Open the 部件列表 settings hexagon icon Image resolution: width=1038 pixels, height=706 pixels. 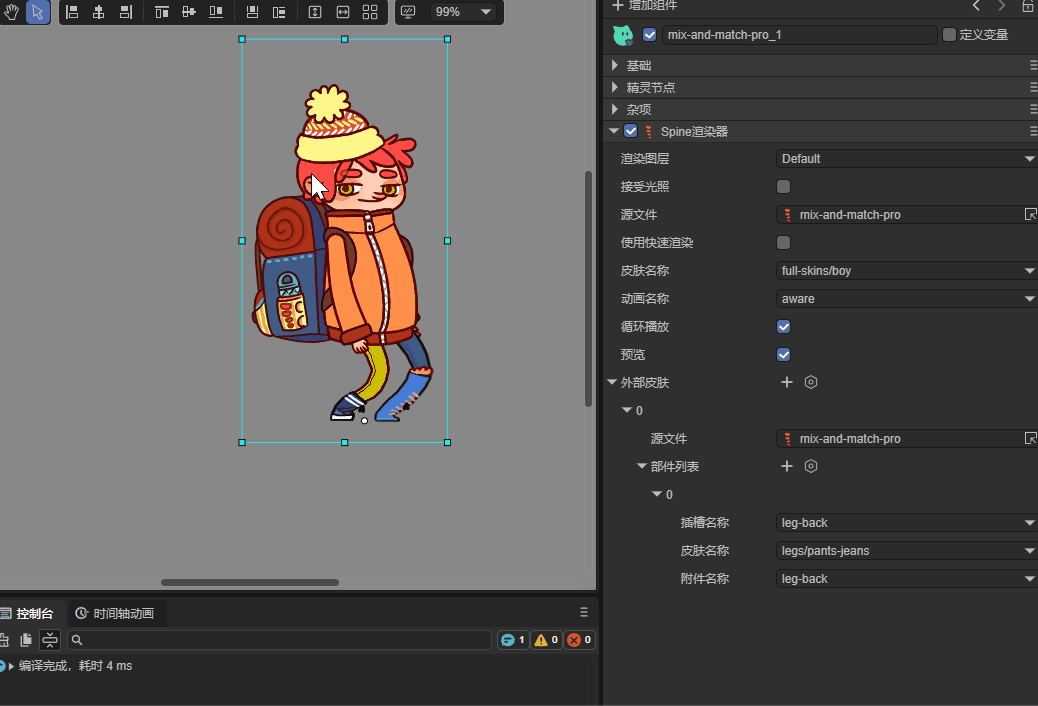click(811, 466)
